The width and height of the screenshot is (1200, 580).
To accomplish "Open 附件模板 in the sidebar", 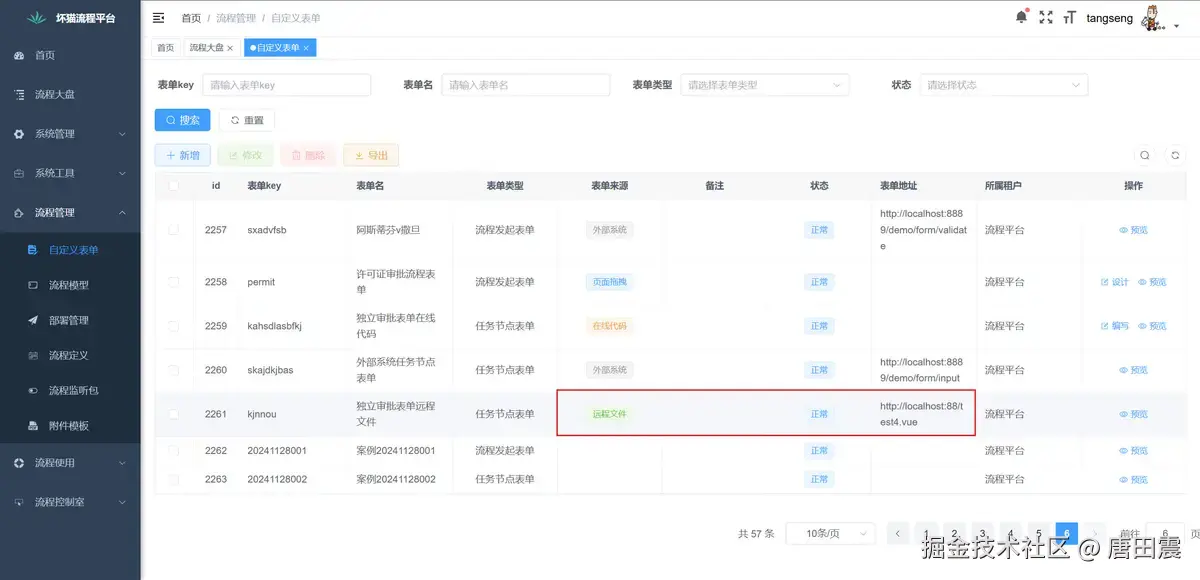I will click(x=70, y=425).
